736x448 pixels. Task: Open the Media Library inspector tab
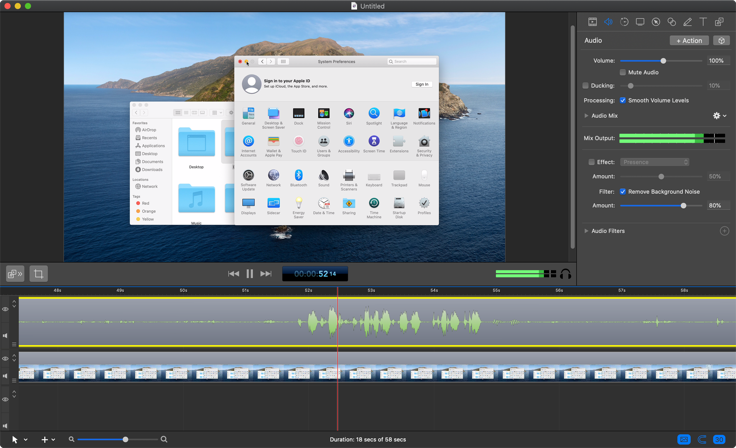(x=719, y=22)
